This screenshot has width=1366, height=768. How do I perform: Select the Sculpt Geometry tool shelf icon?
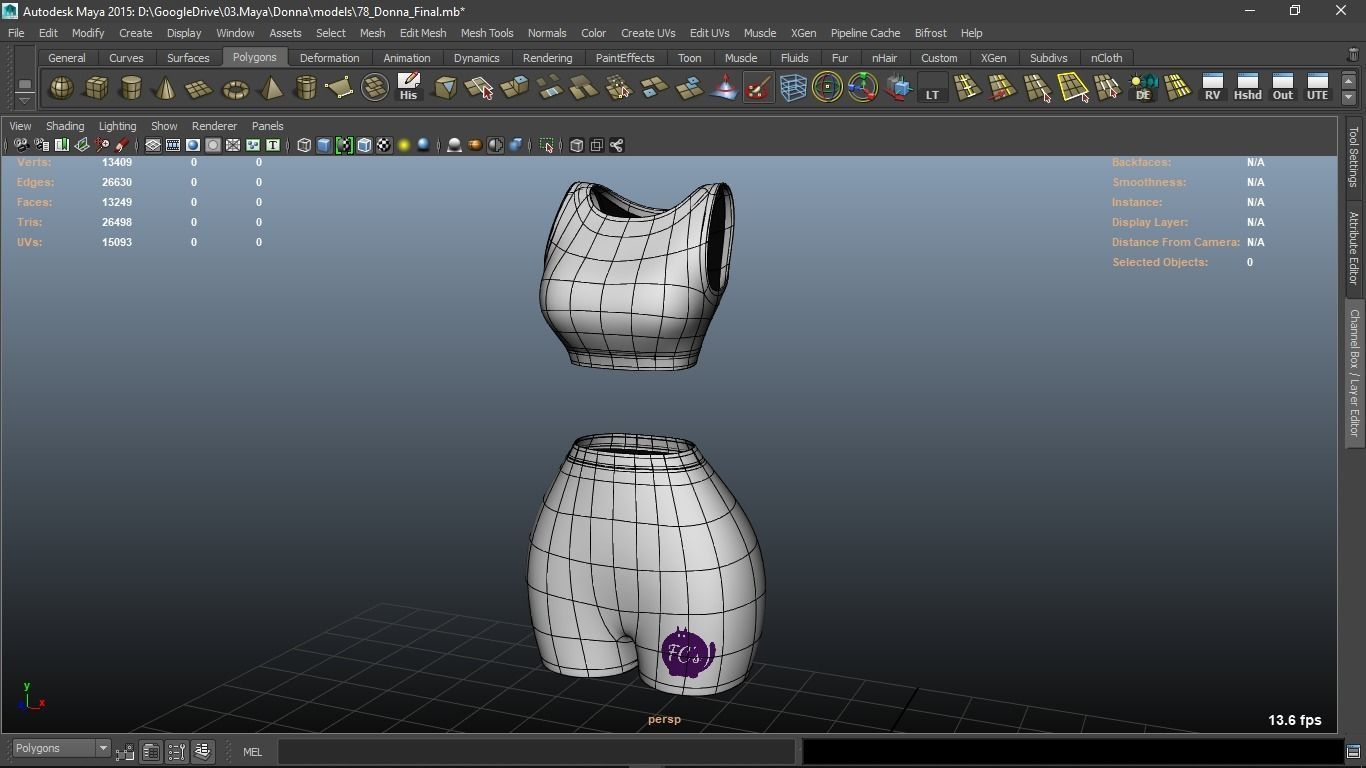pos(758,88)
